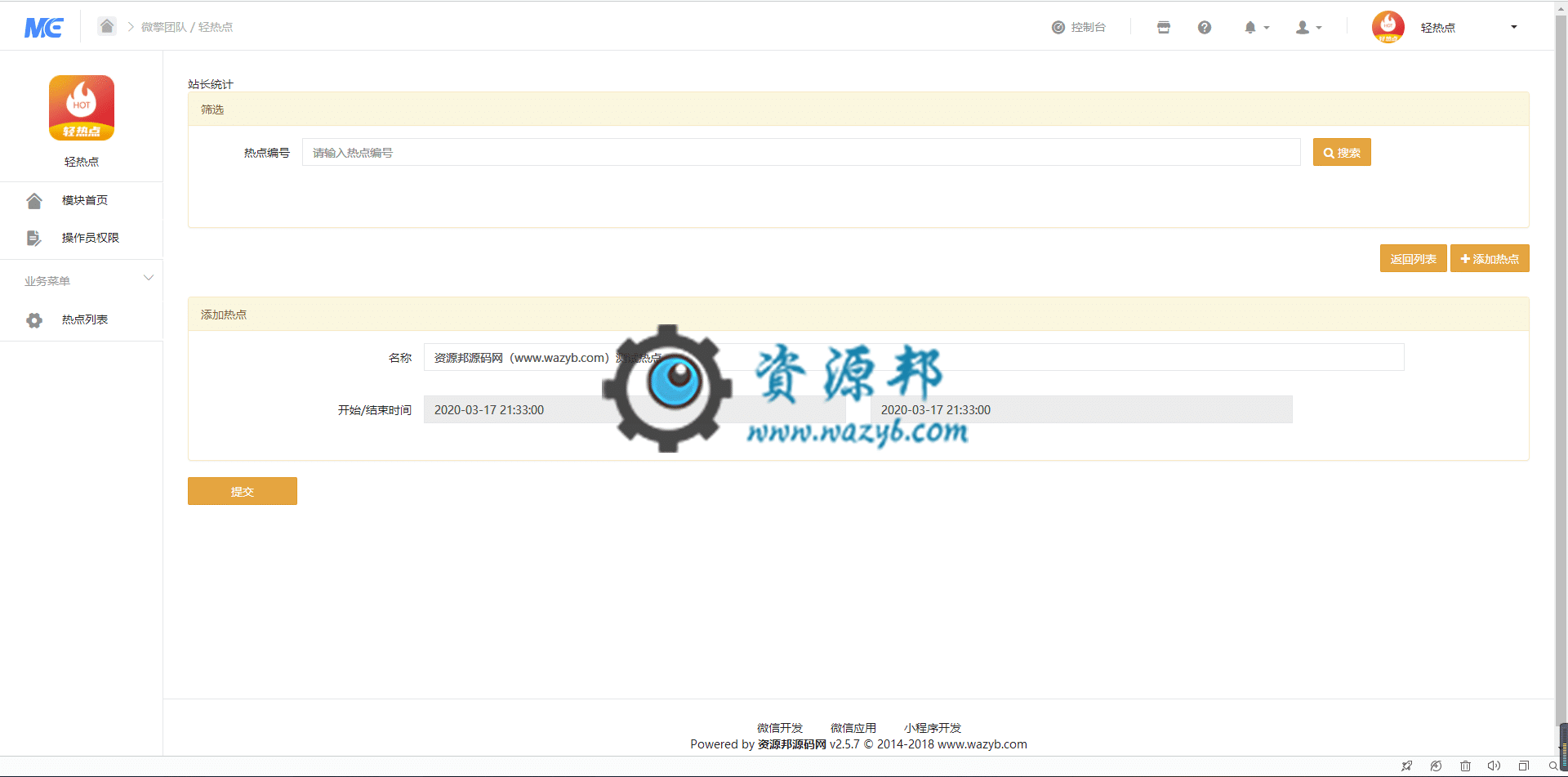Click the 轻热点 avatar in top bar
1568x777 pixels.
coord(1388,27)
